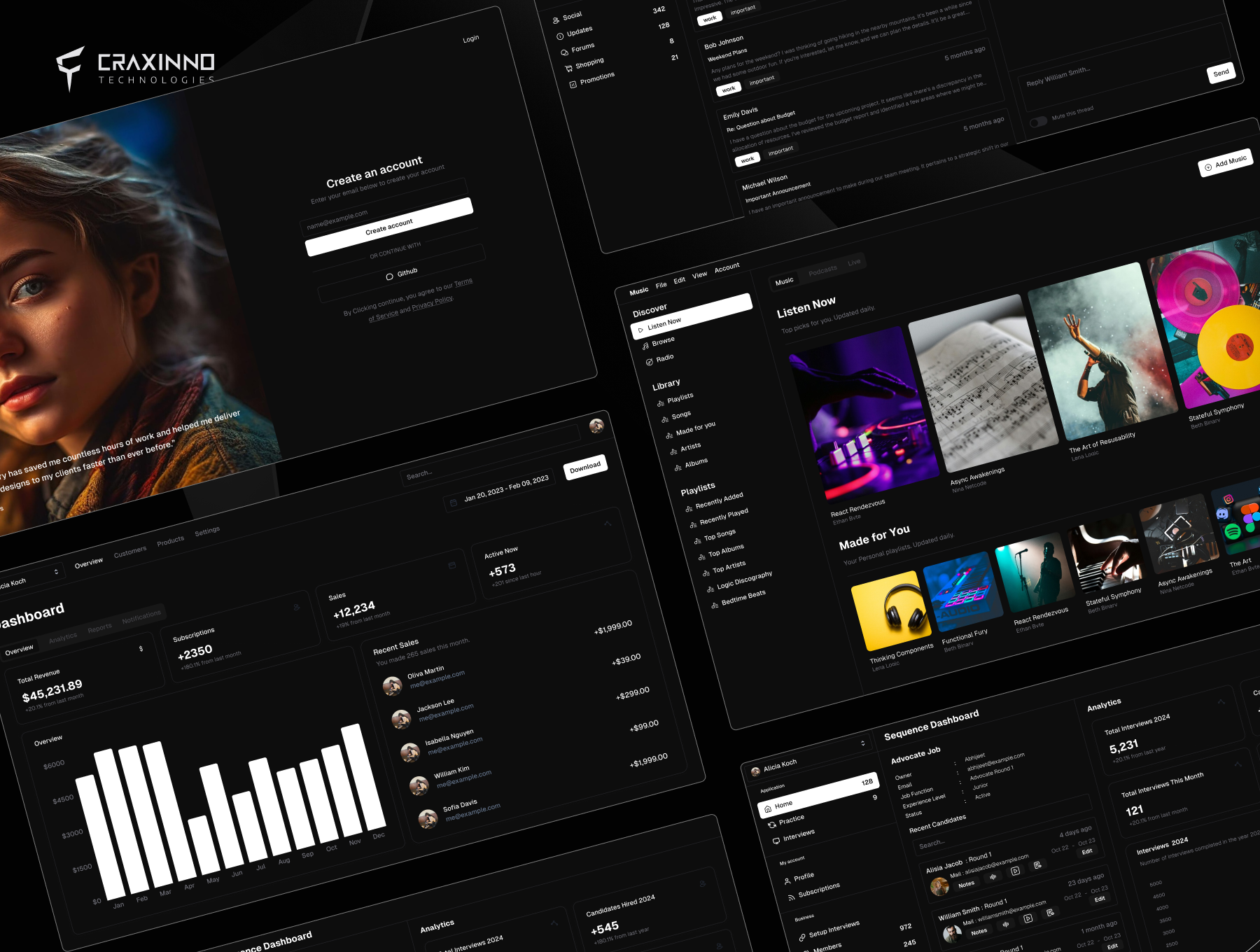Click the name@example.com email field
The width and height of the screenshot is (1260, 952).
point(385,206)
